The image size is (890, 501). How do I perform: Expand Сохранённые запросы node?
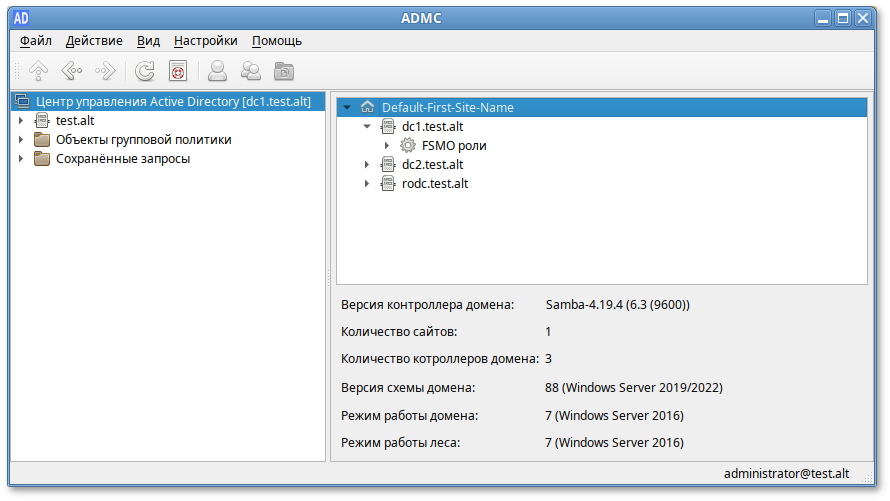[x=21, y=158]
